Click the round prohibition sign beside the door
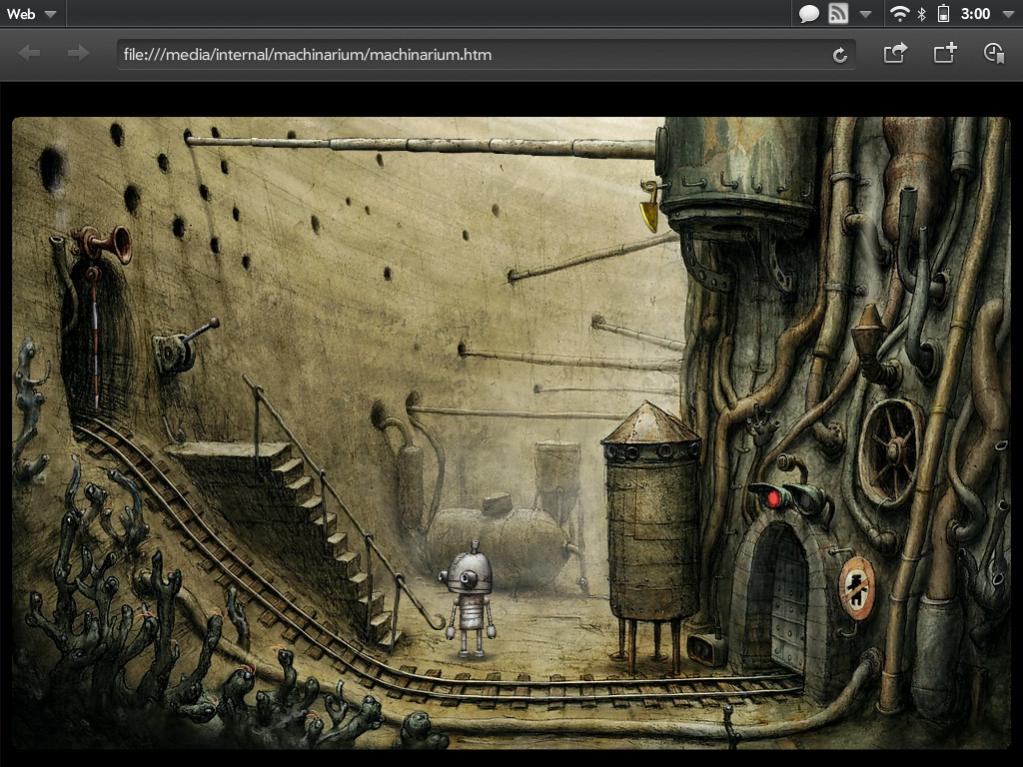The height and width of the screenshot is (767, 1023). click(855, 587)
